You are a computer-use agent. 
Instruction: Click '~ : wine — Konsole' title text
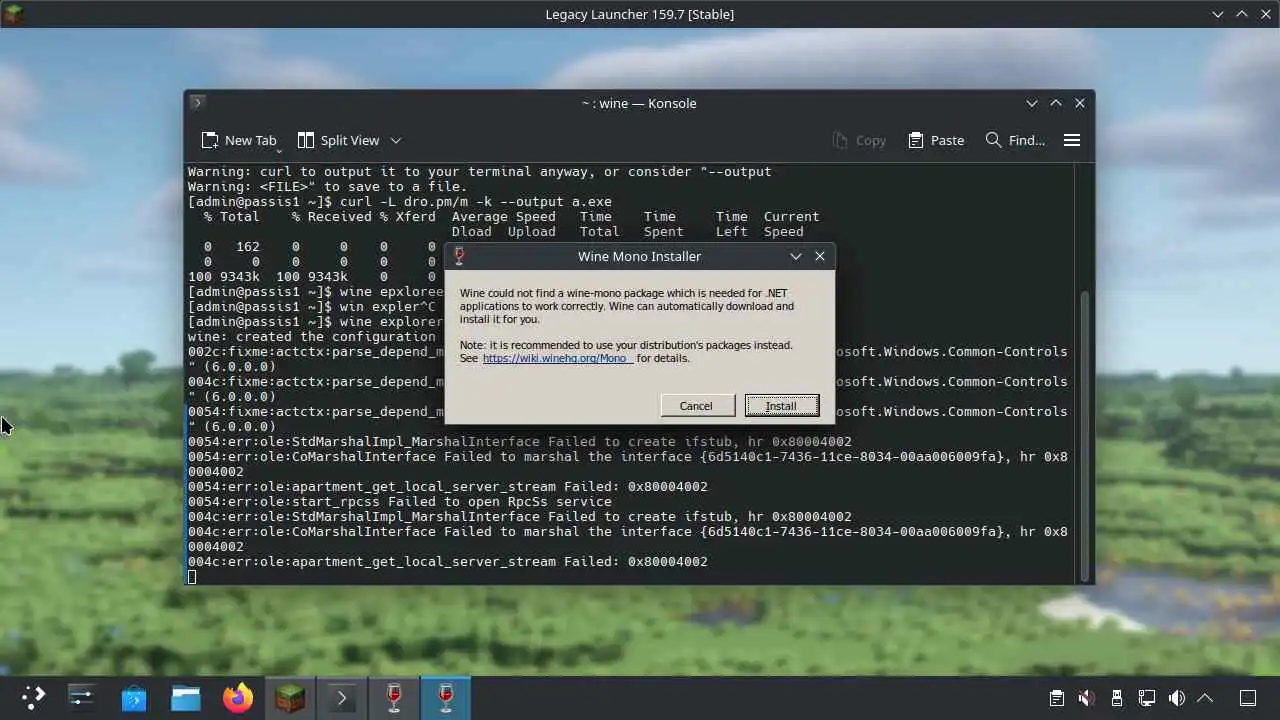click(x=639, y=103)
